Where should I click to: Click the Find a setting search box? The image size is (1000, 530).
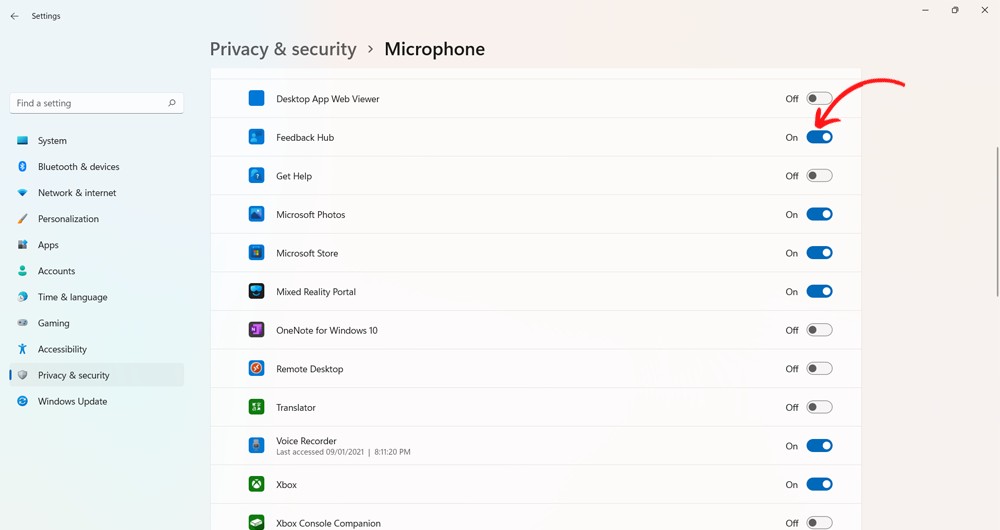pyautogui.click(x=97, y=103)
